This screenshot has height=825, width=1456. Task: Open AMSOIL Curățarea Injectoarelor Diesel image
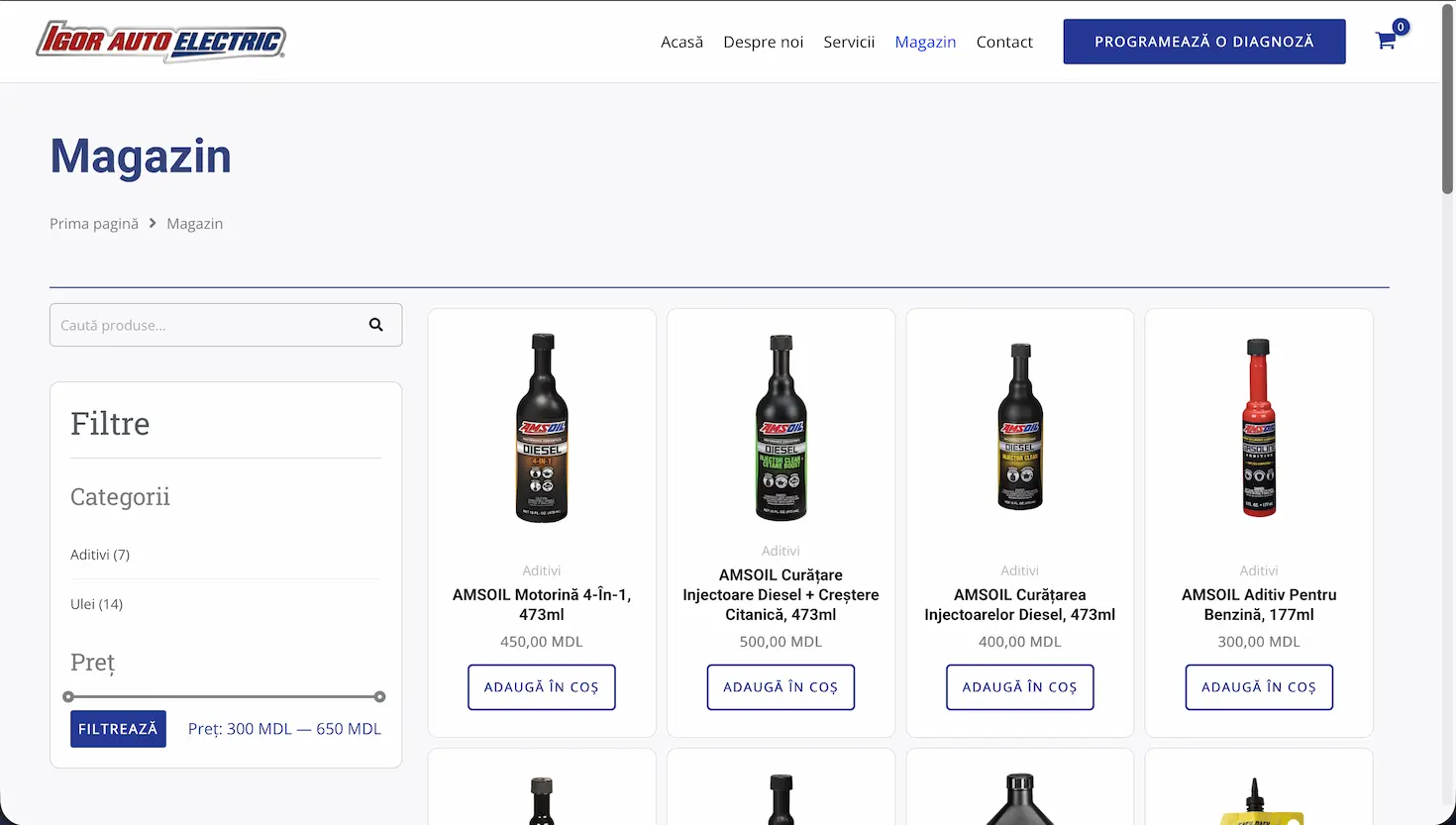click(1020, 427)
